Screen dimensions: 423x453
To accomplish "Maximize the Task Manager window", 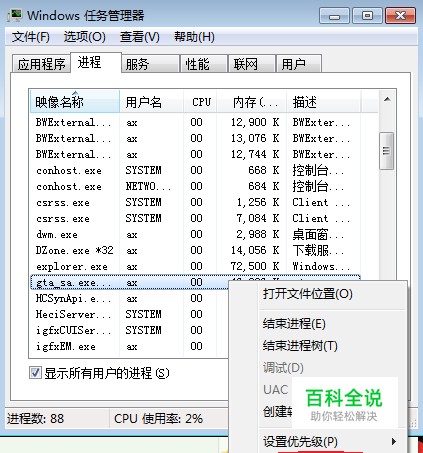I will [367, 16].
